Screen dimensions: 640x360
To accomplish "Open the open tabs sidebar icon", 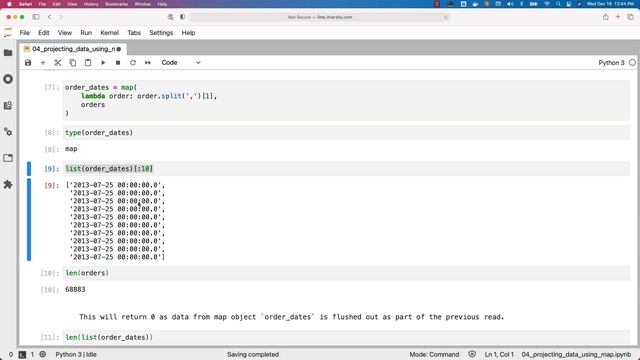I will coord(8,158).
